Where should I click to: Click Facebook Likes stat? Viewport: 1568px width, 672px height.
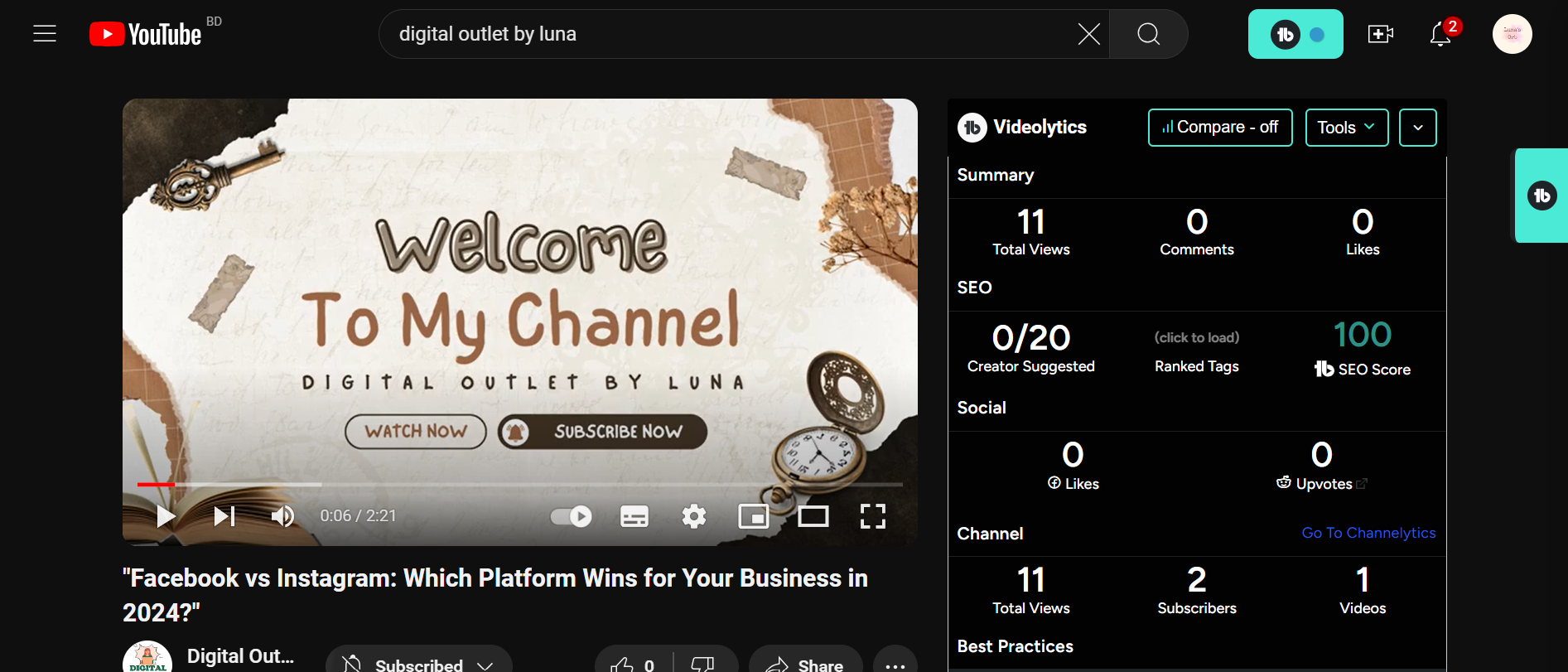[x=1073, y=467]
